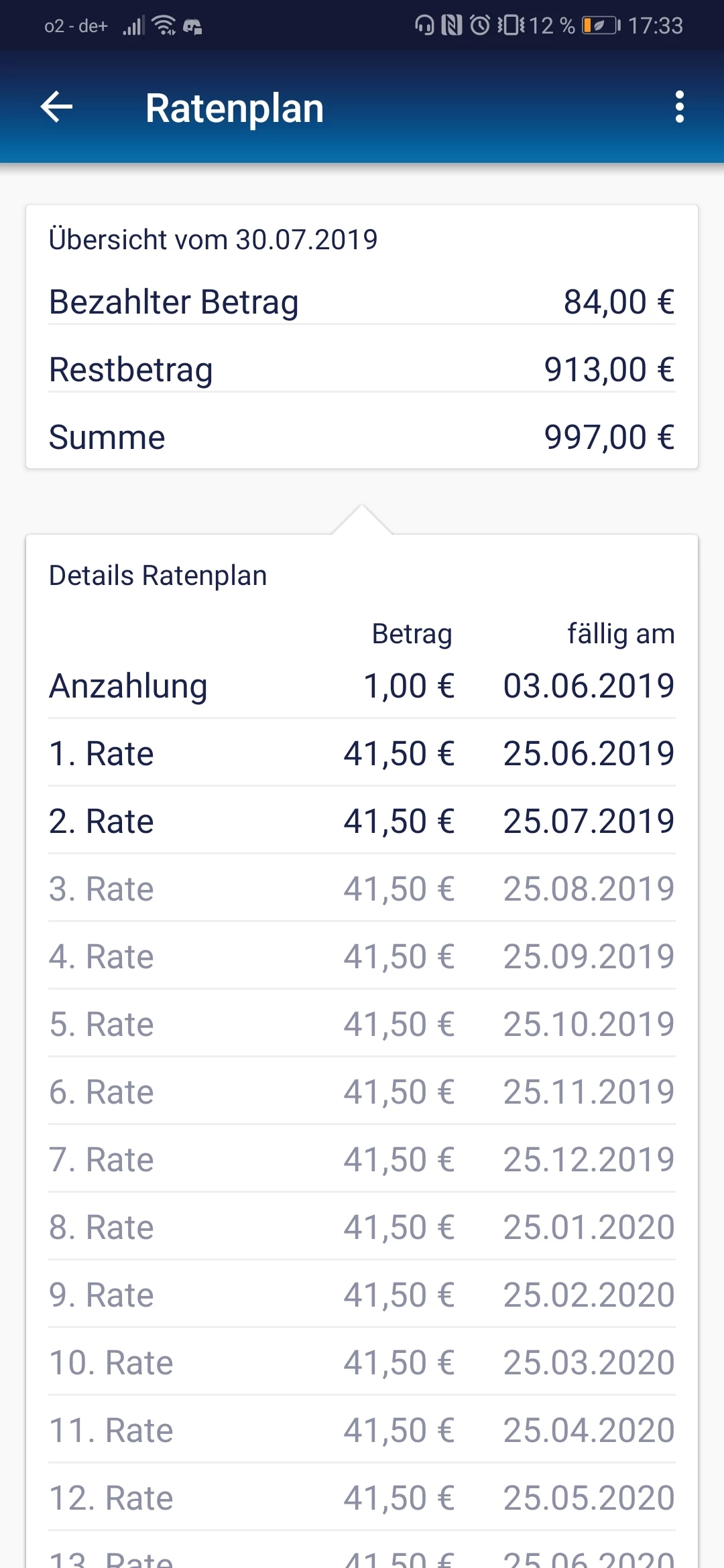Image resolution: width=724 pixels, height=1568 pixels.
Task: Tap the 8. Rate due 25.01.2020
Action: pyautogui.click(x=362, y=1227)
